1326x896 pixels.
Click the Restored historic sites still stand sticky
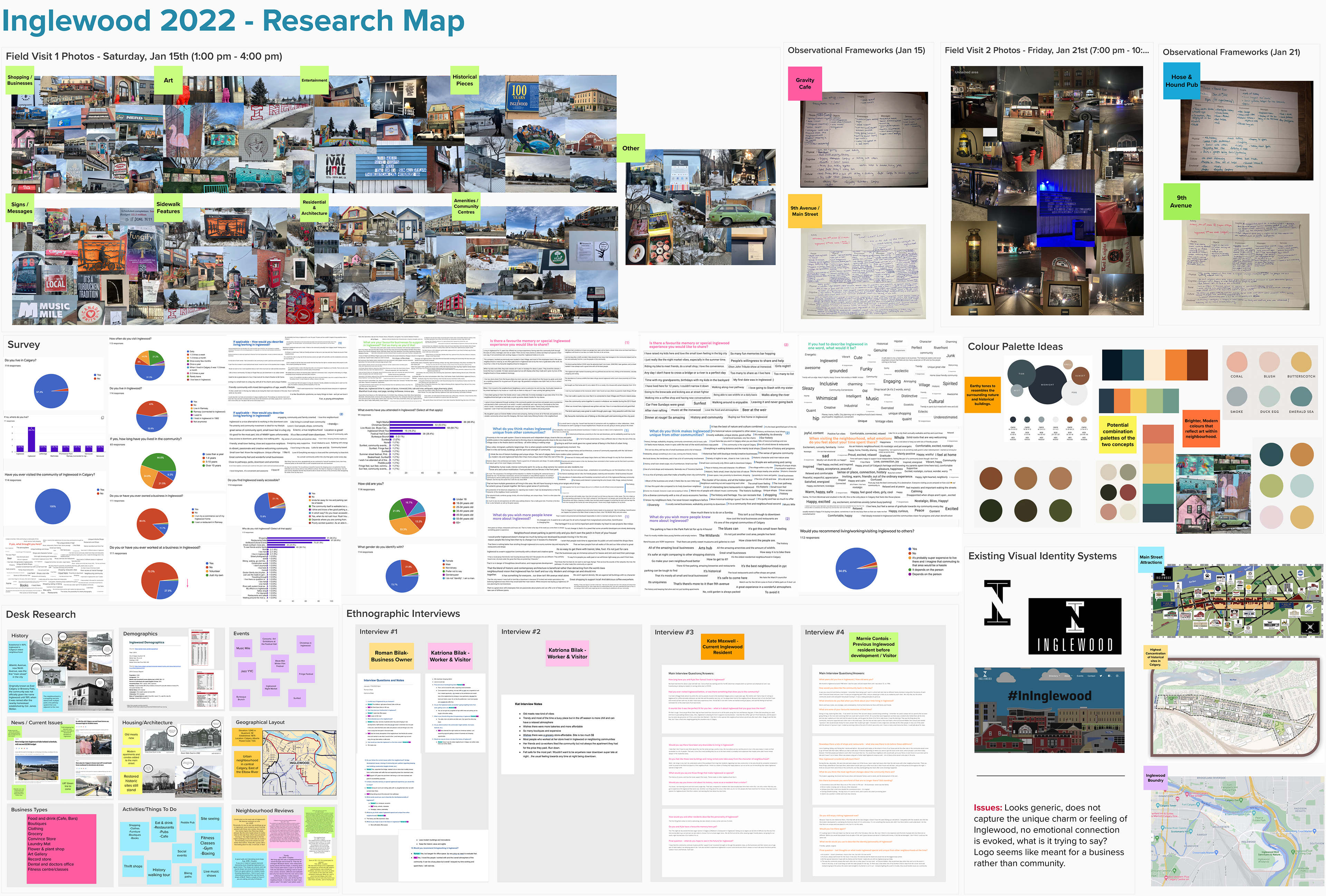pos(131,783)
